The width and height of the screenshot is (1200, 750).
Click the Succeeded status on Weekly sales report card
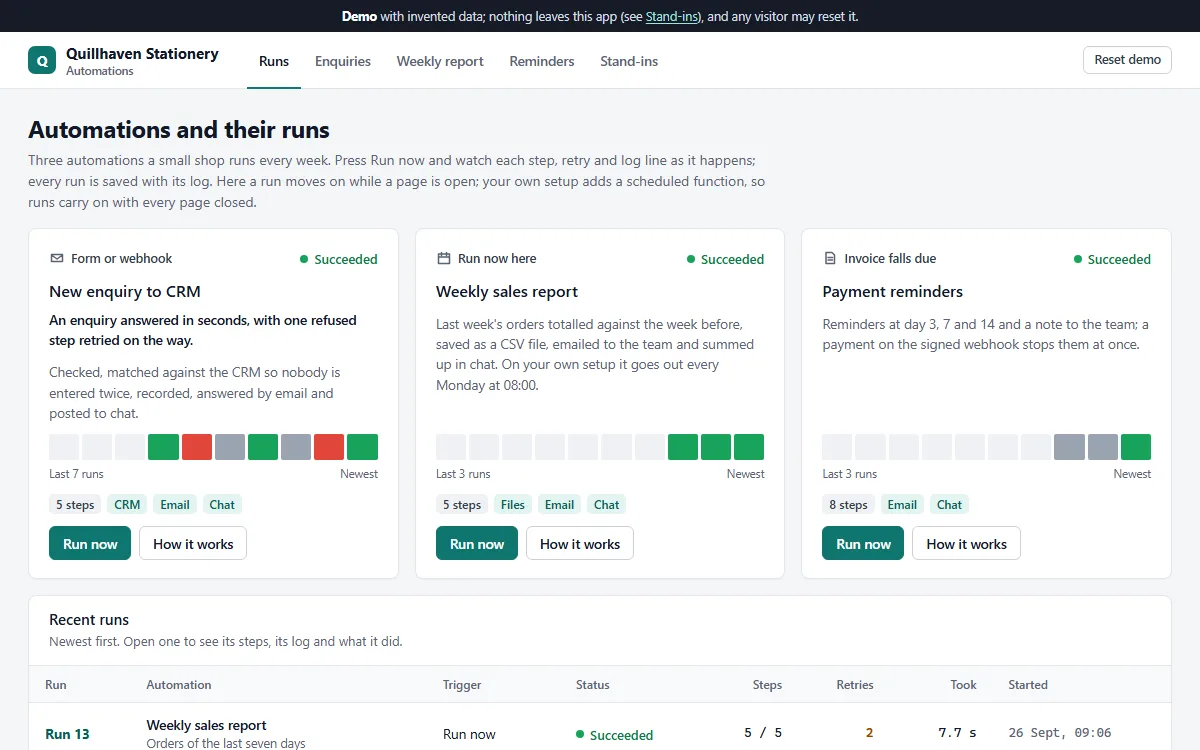[726, 259]
